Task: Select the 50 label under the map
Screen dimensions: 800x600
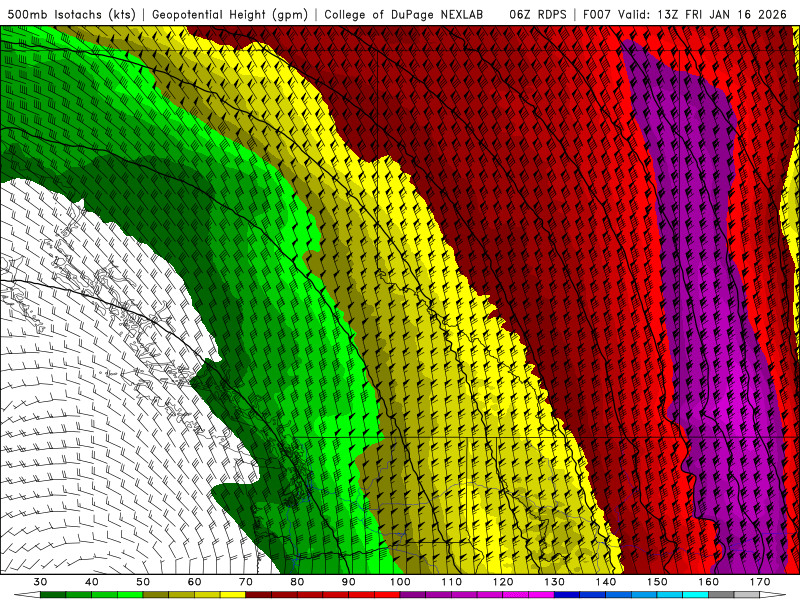Action: [x=143, y=582]
